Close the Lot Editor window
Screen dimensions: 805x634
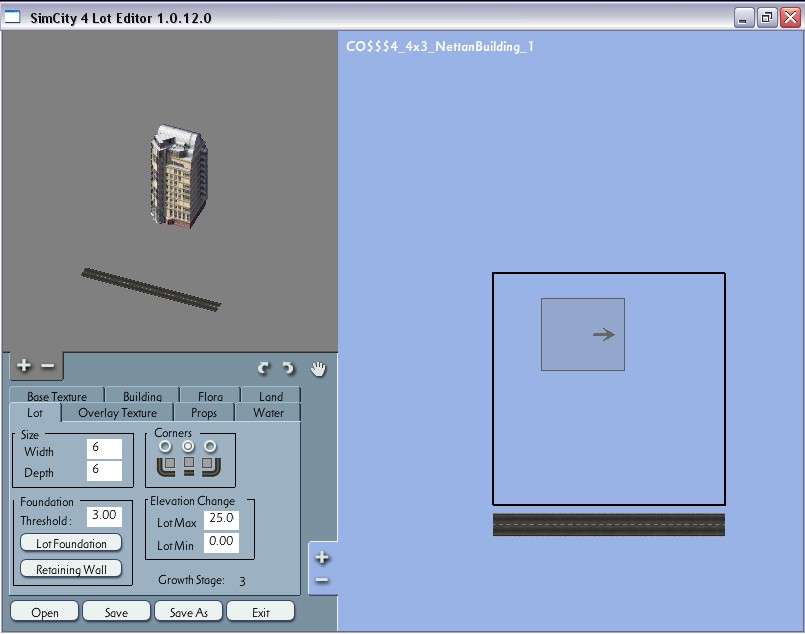(790, 18)
